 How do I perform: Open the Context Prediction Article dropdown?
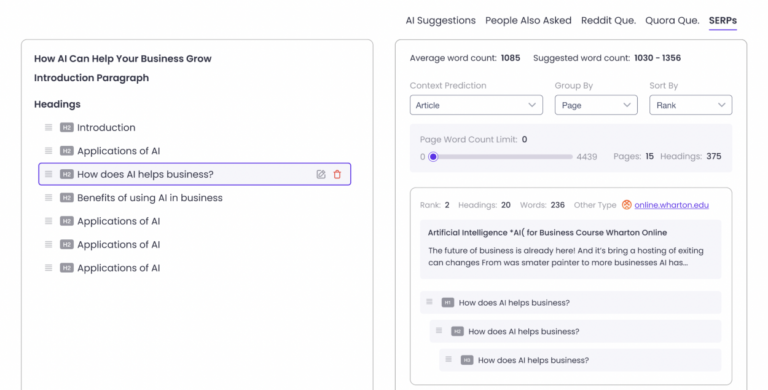[476, 105]
